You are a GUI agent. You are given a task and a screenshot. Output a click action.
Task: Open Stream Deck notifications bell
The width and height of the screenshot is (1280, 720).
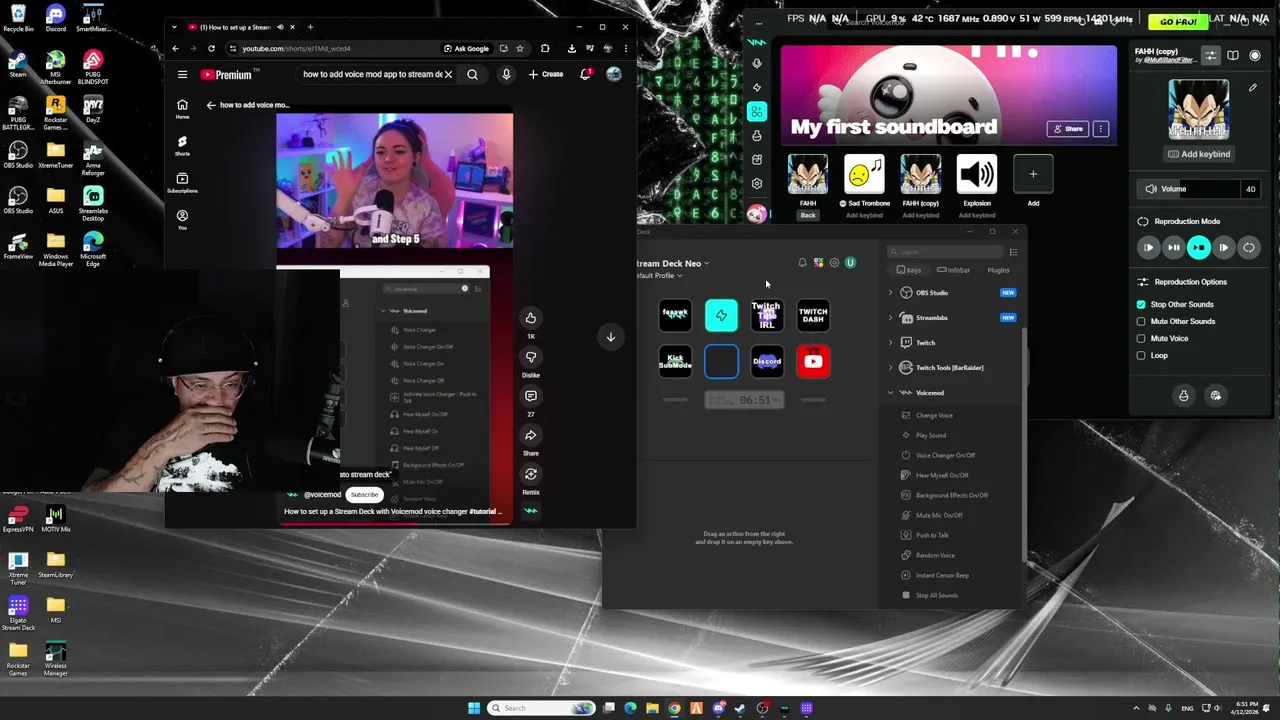tap(802, 263)
